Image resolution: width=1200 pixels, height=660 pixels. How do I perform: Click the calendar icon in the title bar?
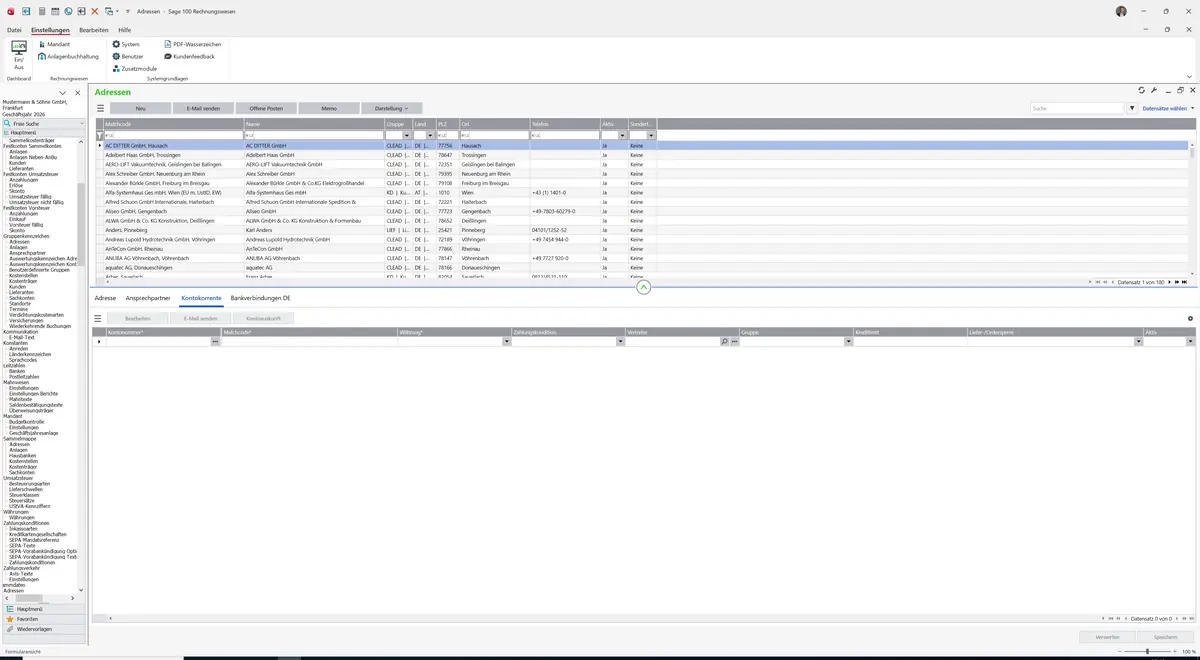point(54,10)
